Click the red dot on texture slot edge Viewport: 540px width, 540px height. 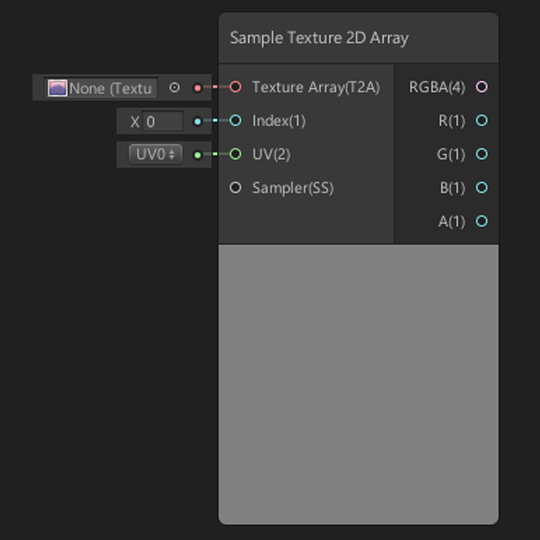(x=197, y=88)
